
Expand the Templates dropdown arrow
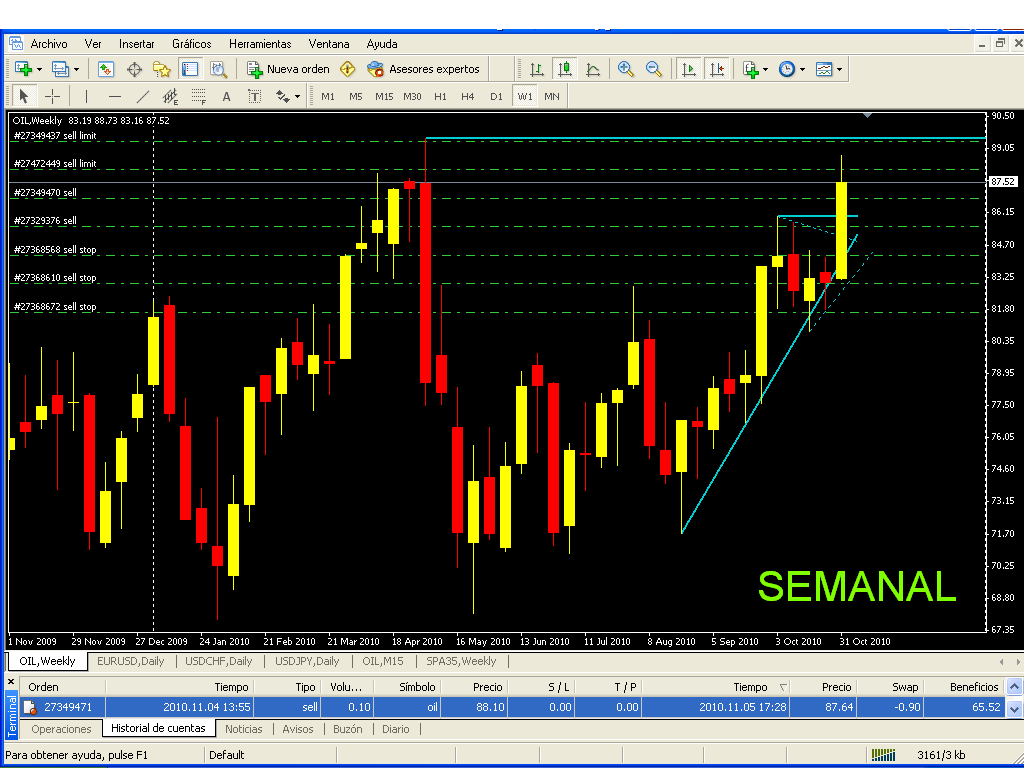click(839, 69)
